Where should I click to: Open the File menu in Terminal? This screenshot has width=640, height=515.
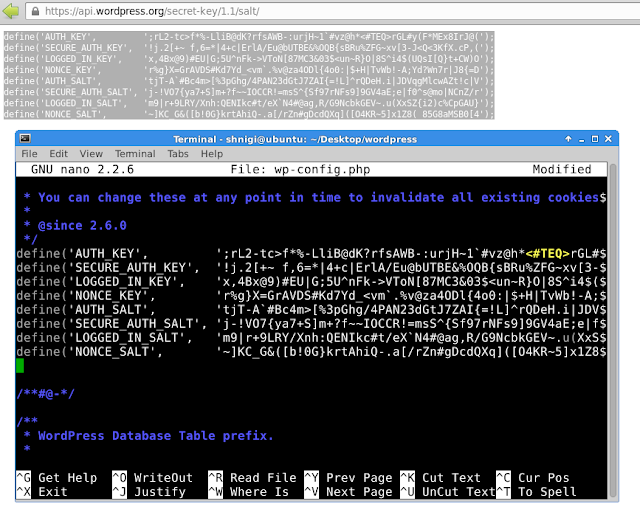(x=29, y=154)
